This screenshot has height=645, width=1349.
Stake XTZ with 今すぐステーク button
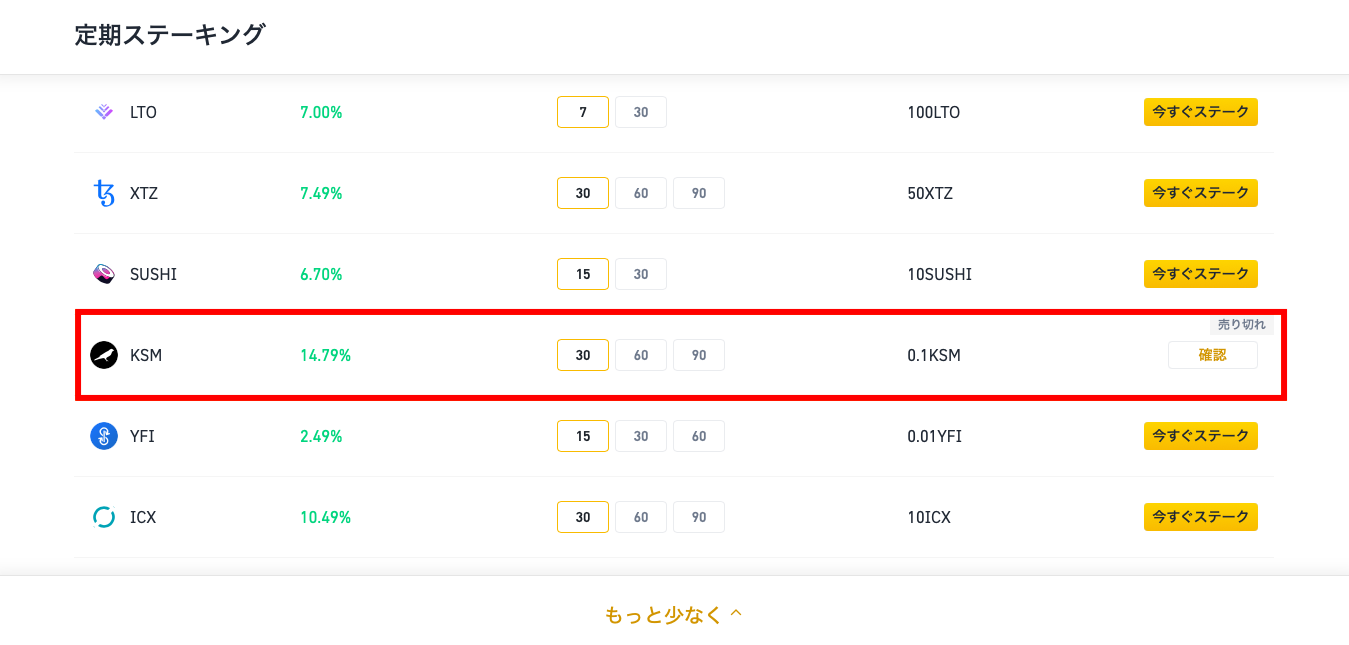(1201, 193)
